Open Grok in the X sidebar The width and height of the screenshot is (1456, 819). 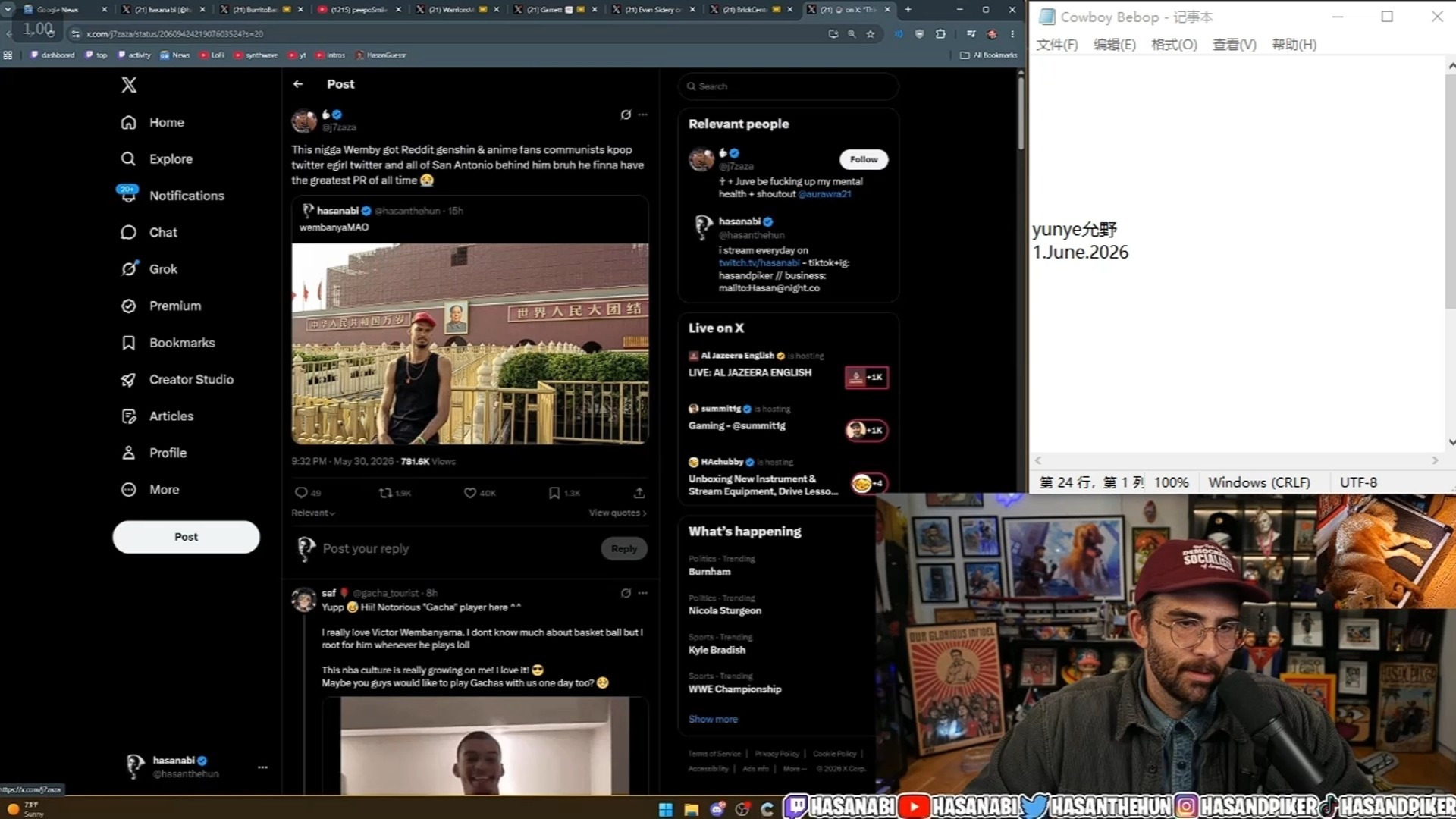[149, 268]
